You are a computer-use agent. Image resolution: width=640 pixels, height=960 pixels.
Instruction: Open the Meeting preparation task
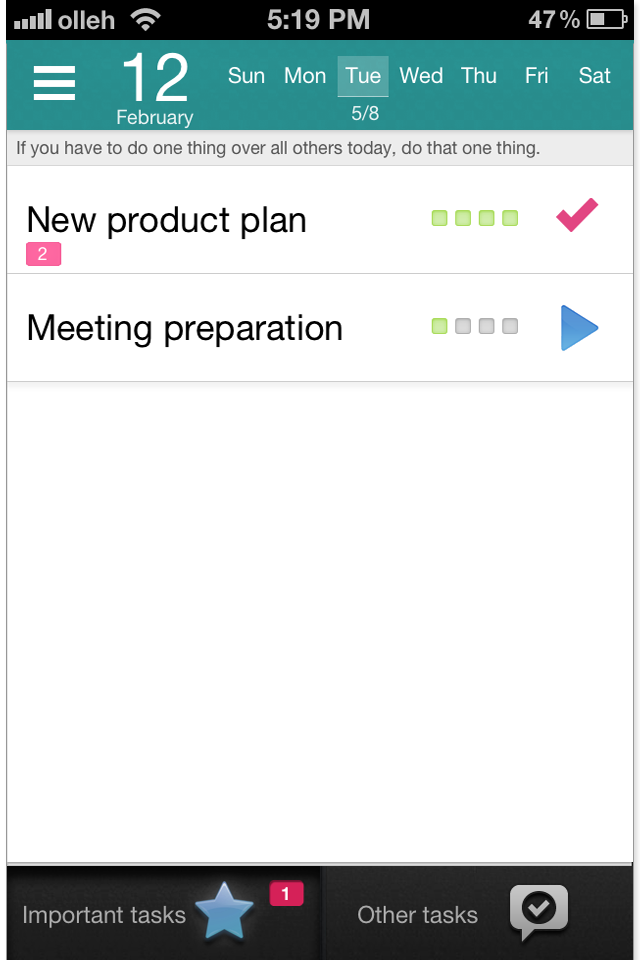320,328
